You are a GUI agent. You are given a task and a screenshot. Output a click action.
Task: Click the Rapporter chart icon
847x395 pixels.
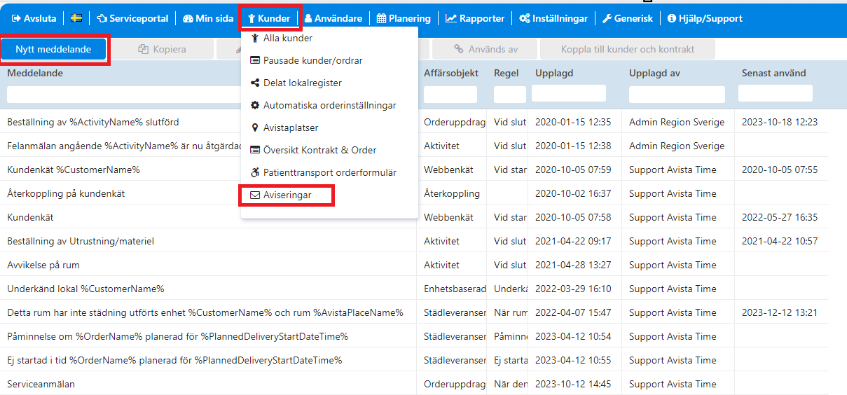click(451, 18)
